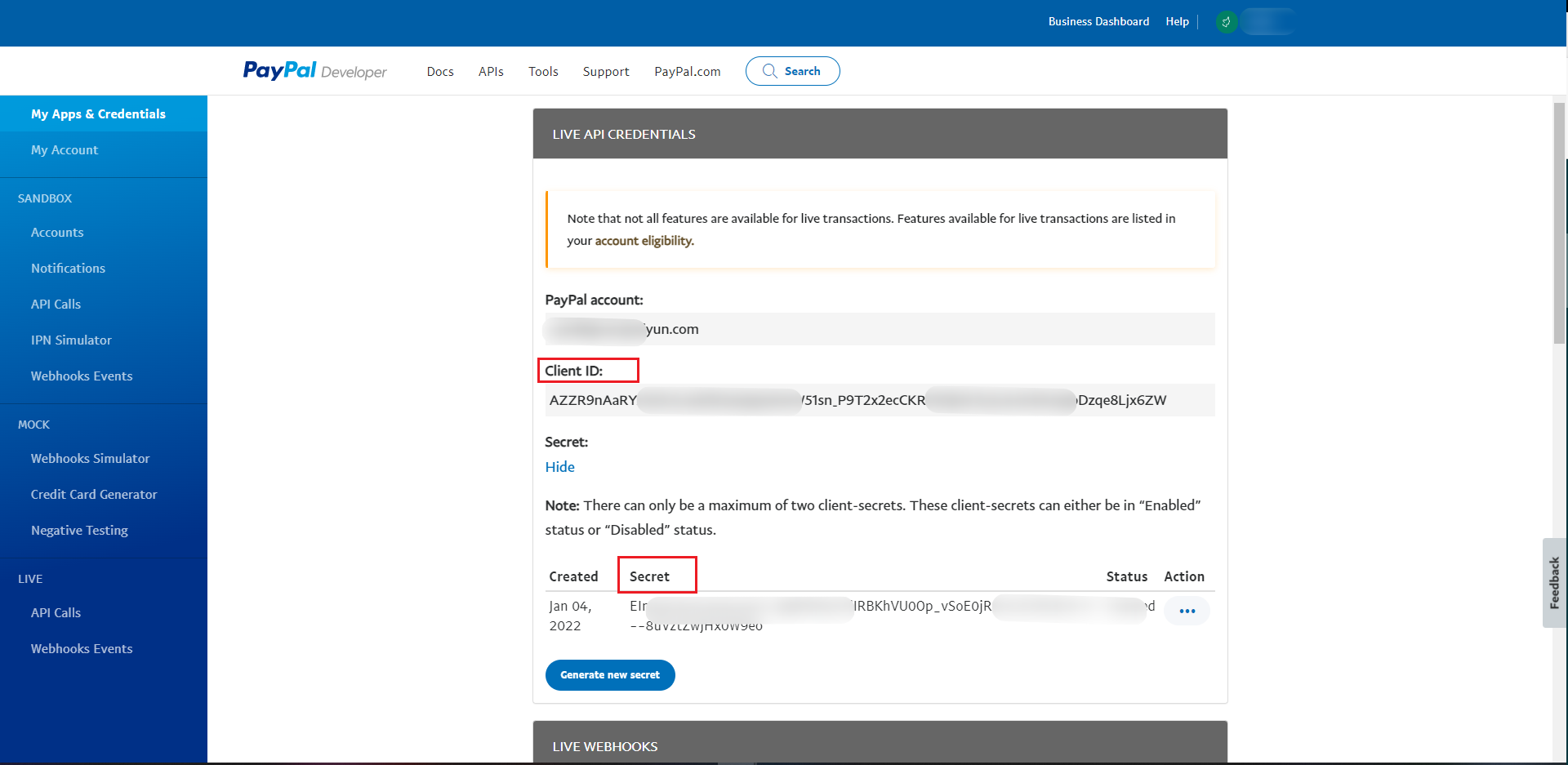Click Hide under Secret
Viewport: 1568px width, 765px height.
[559, 467]
